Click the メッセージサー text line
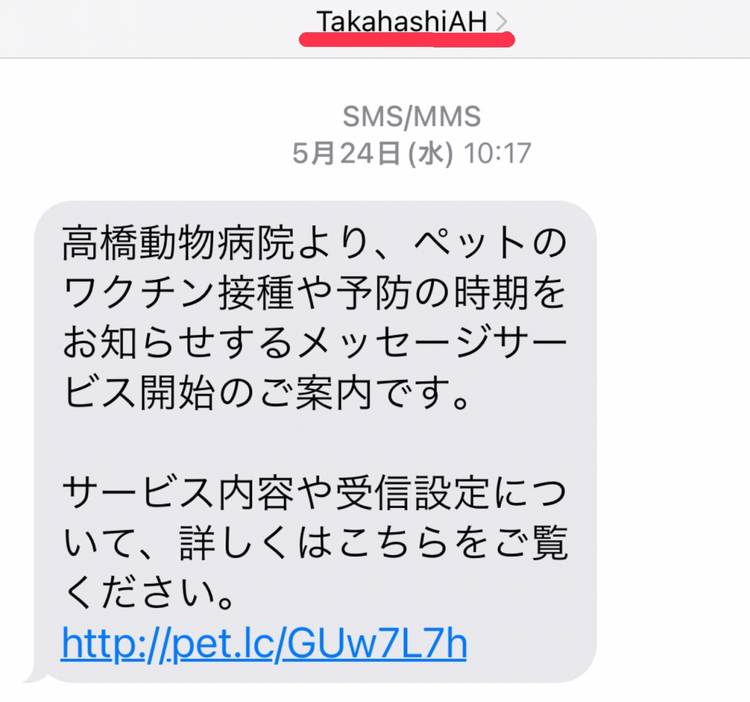750x702 pixels. point(432,343)
